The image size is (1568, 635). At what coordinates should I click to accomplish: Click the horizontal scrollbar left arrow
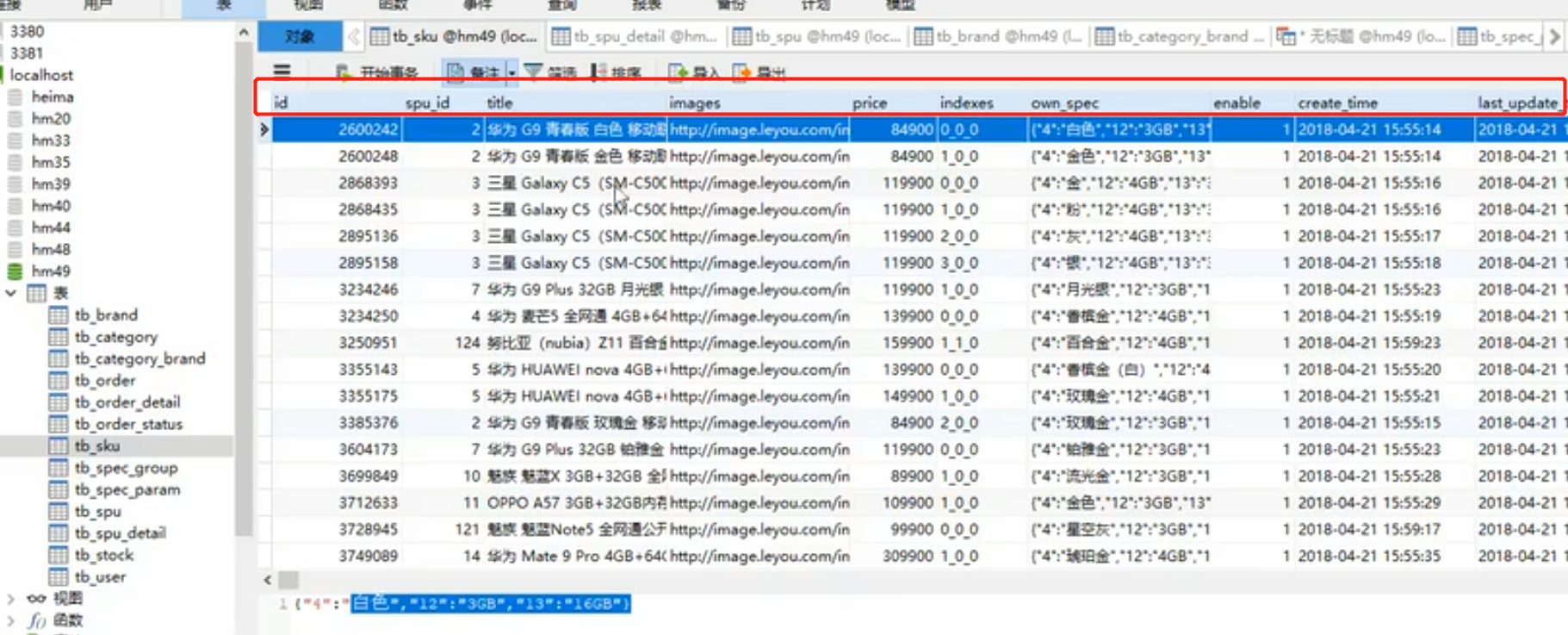[x=268, y=581]
